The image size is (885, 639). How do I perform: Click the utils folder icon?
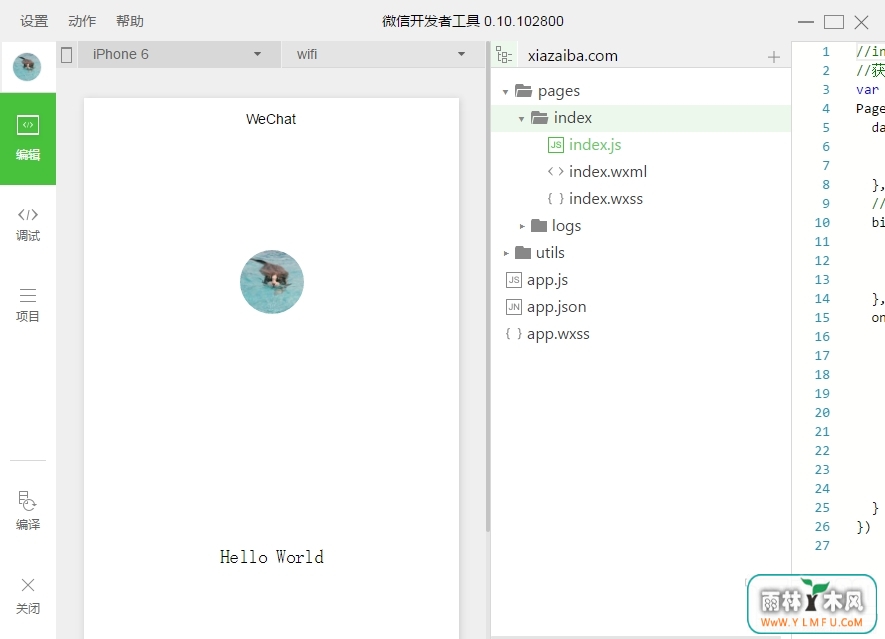click(523, 252)
